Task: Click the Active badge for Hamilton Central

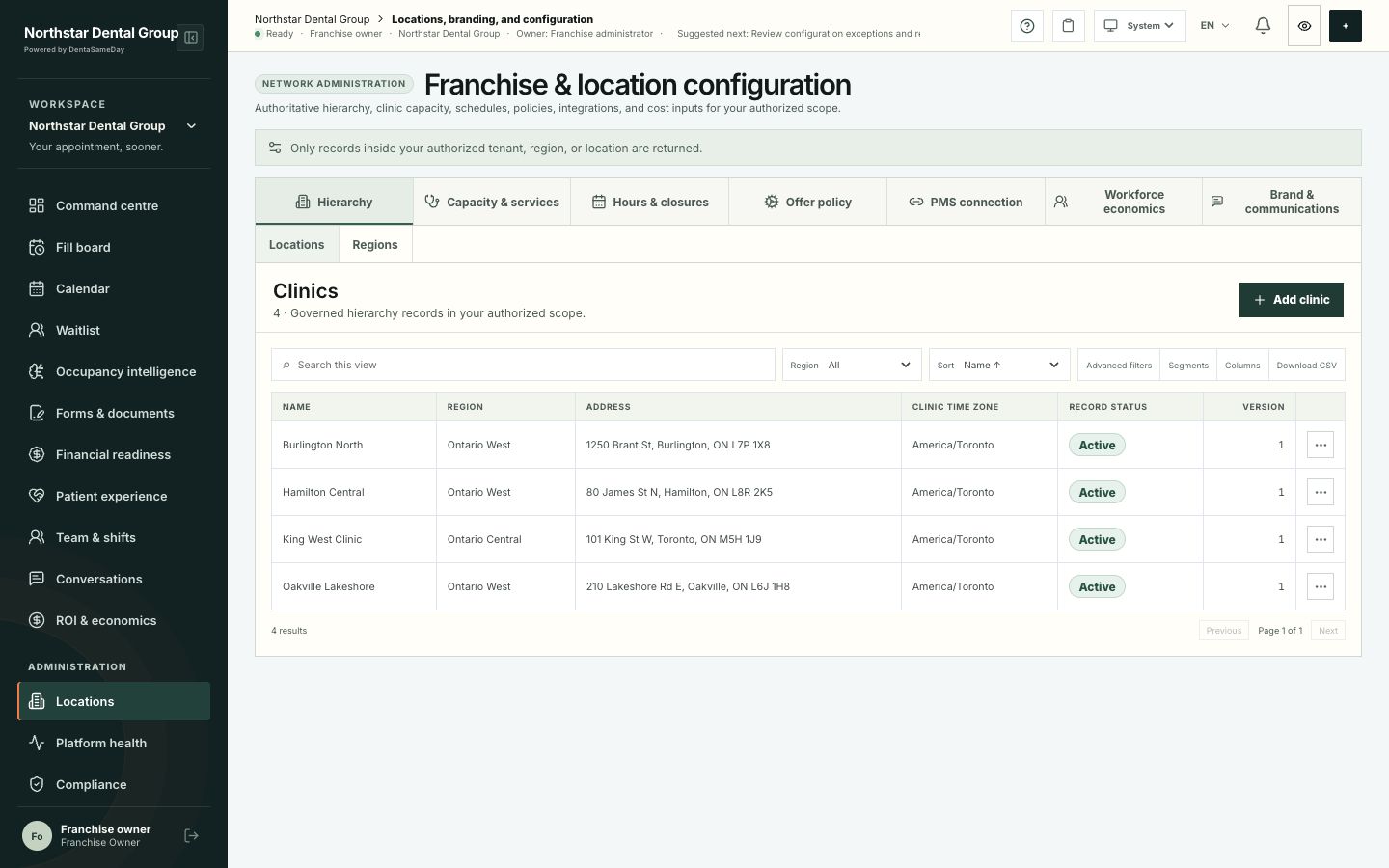Action: pyautogui.click(x=1097, y=492)
